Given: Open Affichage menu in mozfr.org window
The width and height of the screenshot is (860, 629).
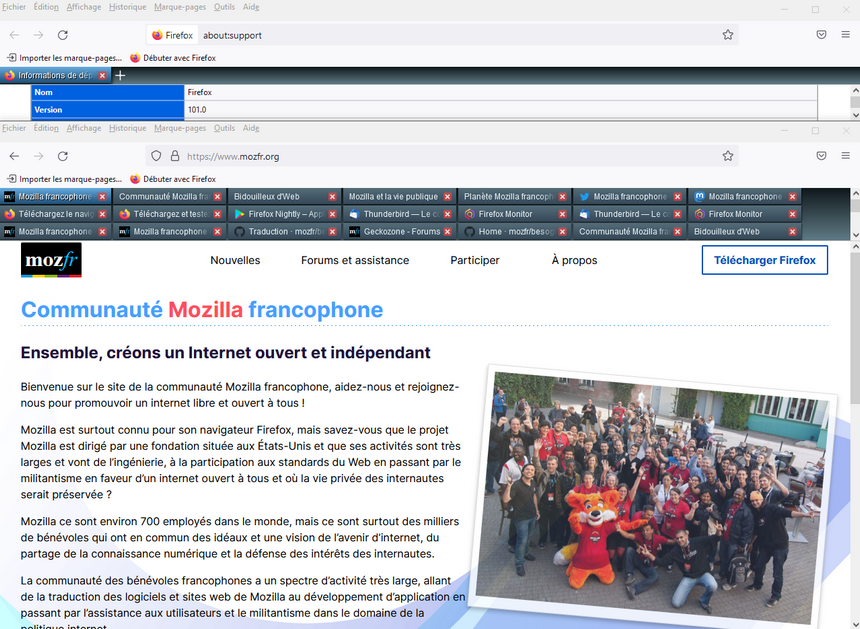Looking at the screenshot, I should (83, 128).
